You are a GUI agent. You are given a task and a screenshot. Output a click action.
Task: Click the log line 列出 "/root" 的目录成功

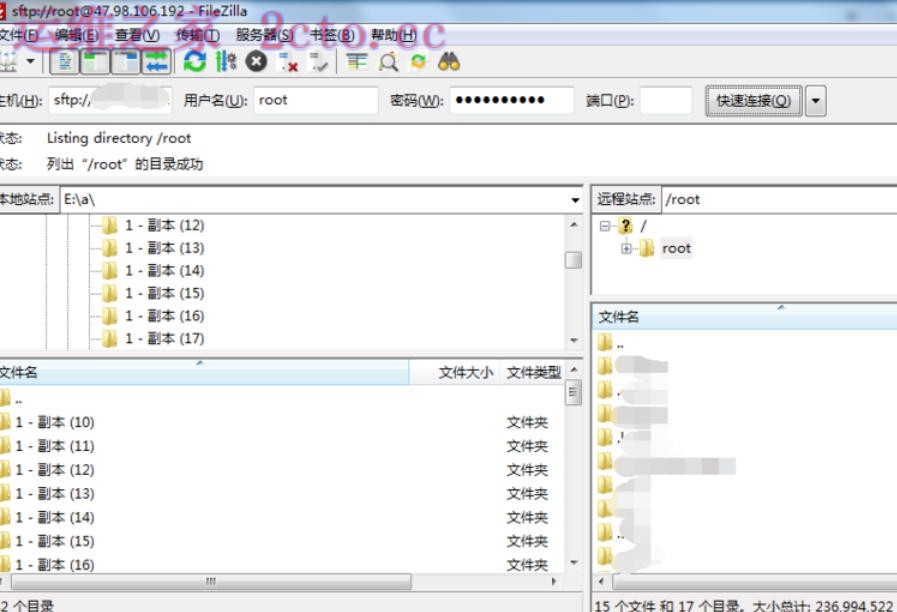click(125, 165)
